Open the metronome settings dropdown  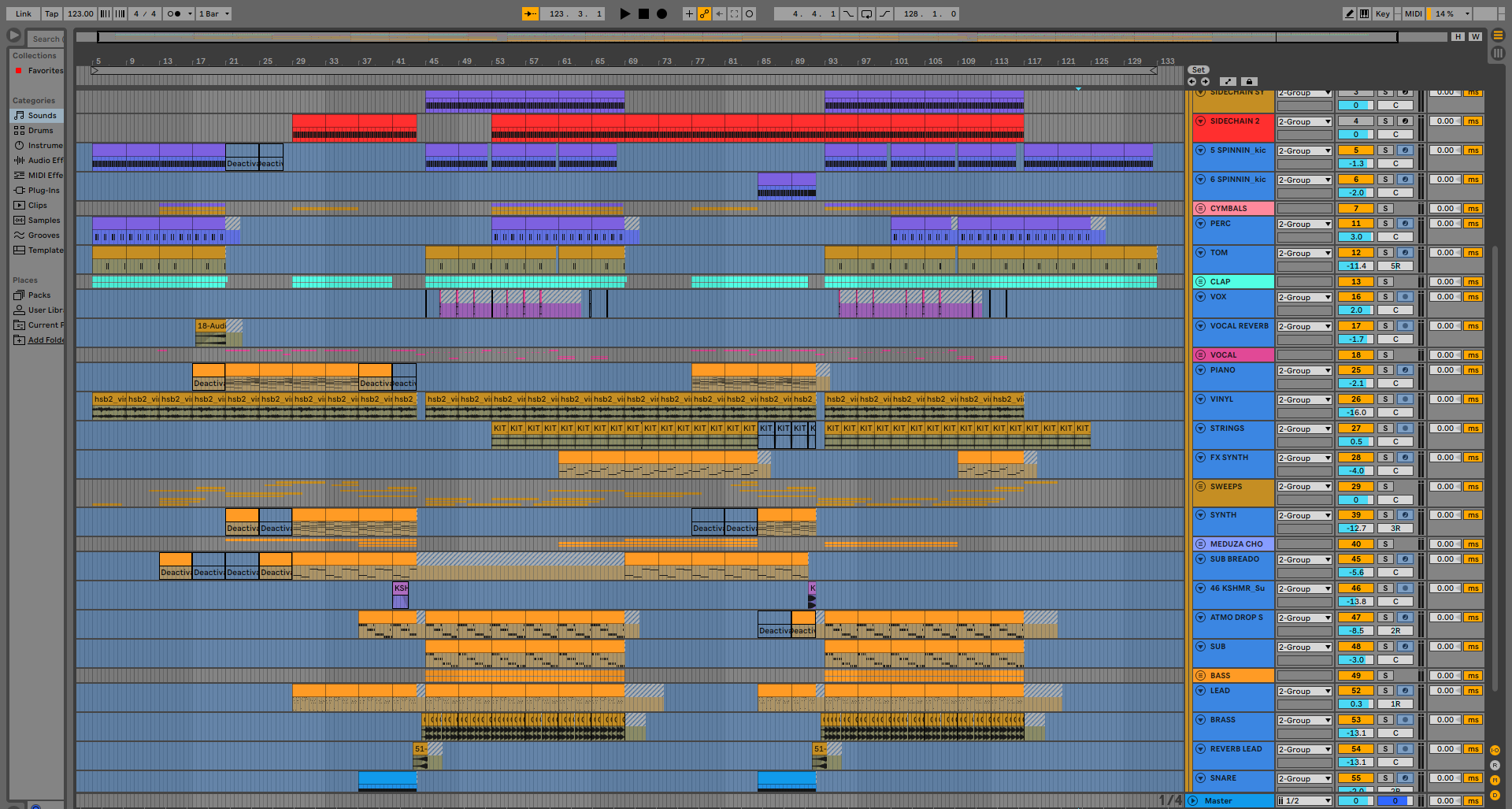pos(190,13)
